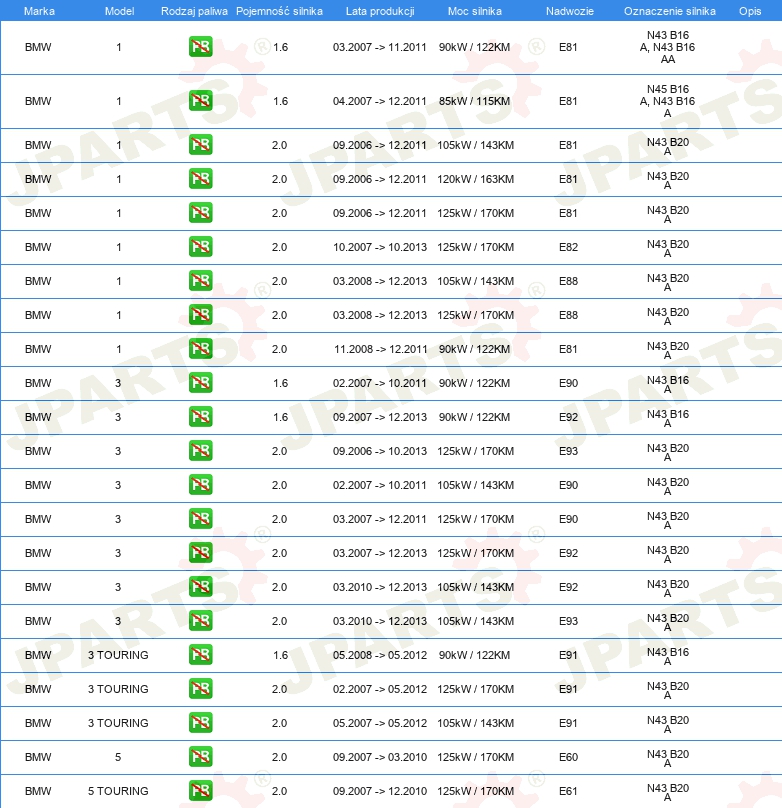This screenshot has height=808, width=782.
Task: Click fuel icon for 3 TOURING 1.6 row
Action: coord(200,655)
